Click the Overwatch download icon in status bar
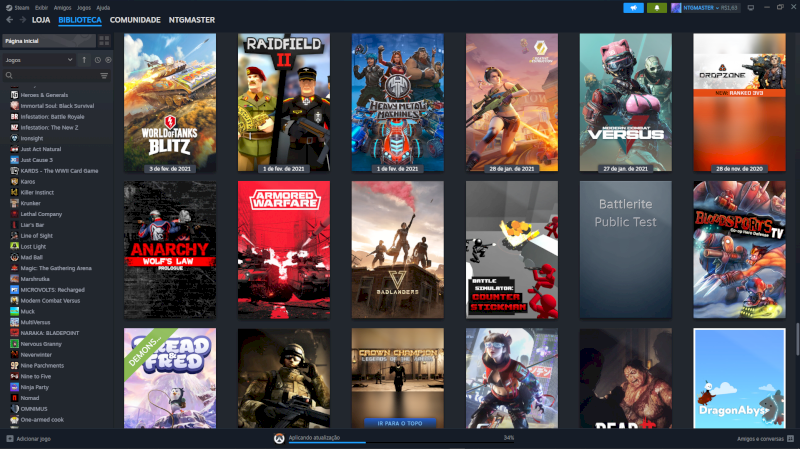This screenshot has width=800, height=449. (279, 438)
